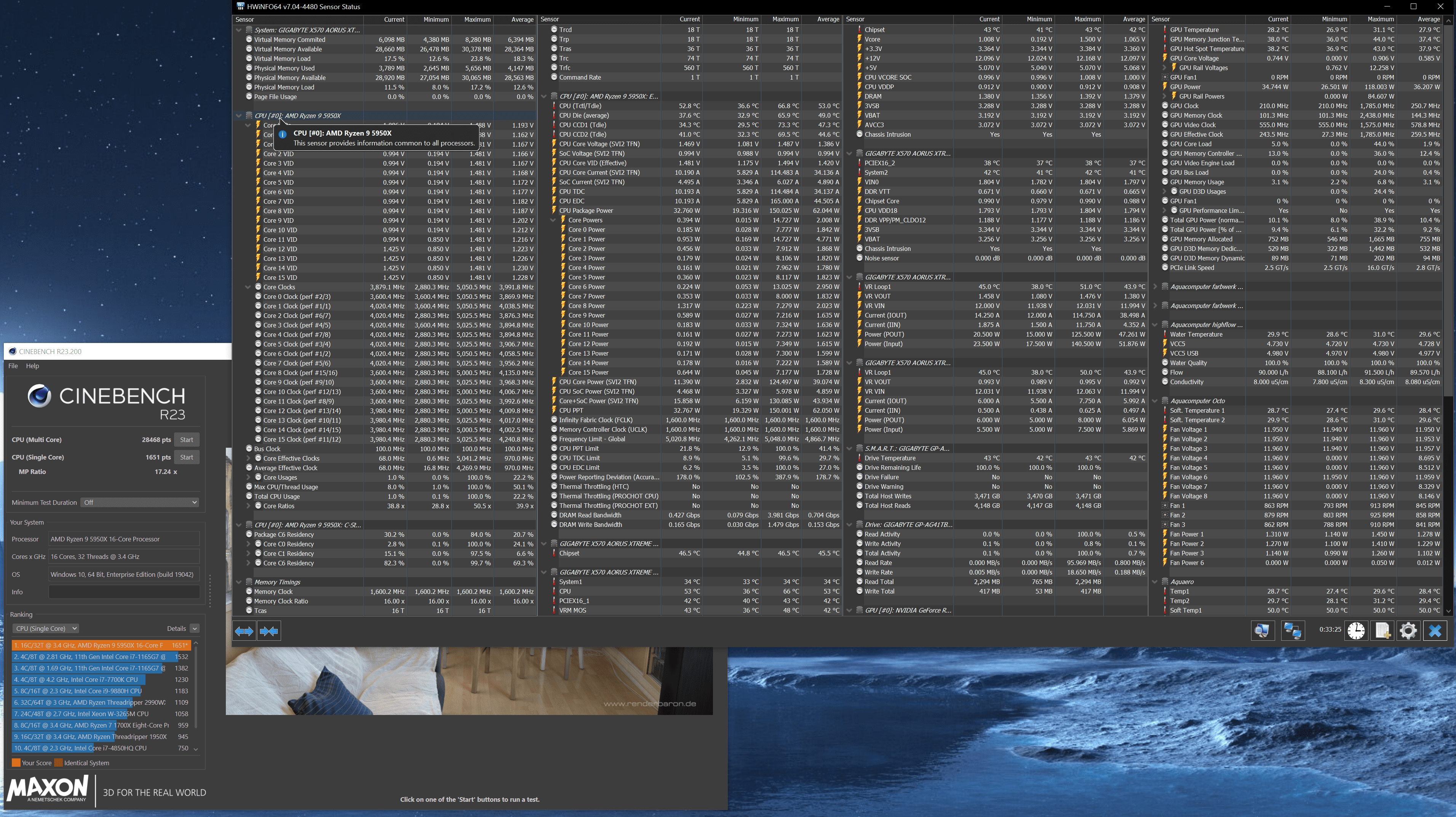Click the Drive Remaining Life sensor icon
The height and width of the screenshot is (817, 1456).
(x=859, y=468)
